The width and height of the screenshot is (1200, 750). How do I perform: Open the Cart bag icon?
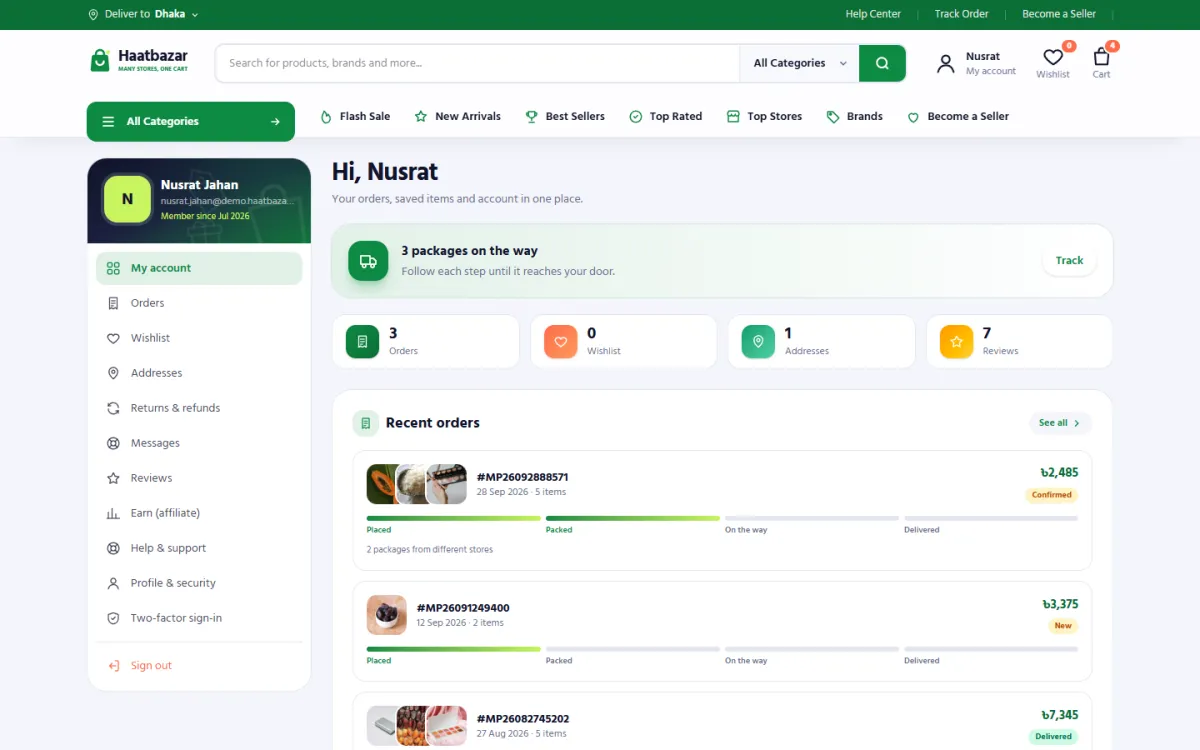pyautogui.click(x=1101, y=57)
